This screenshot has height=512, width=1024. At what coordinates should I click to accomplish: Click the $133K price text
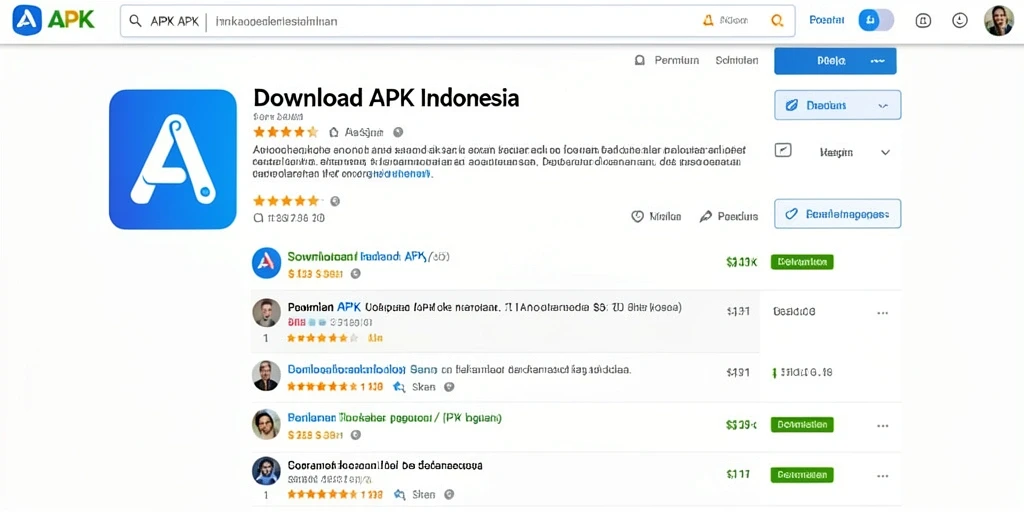[741, 263]
